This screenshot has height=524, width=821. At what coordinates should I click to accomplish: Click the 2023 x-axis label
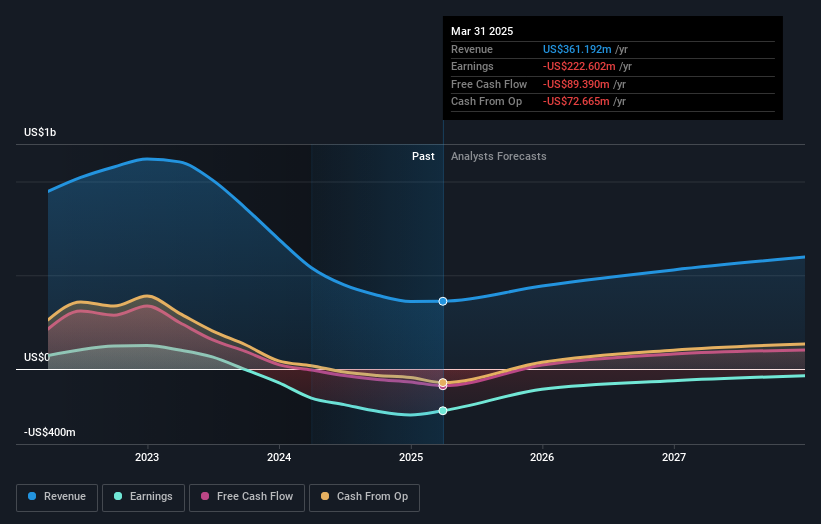coord(147,458)
